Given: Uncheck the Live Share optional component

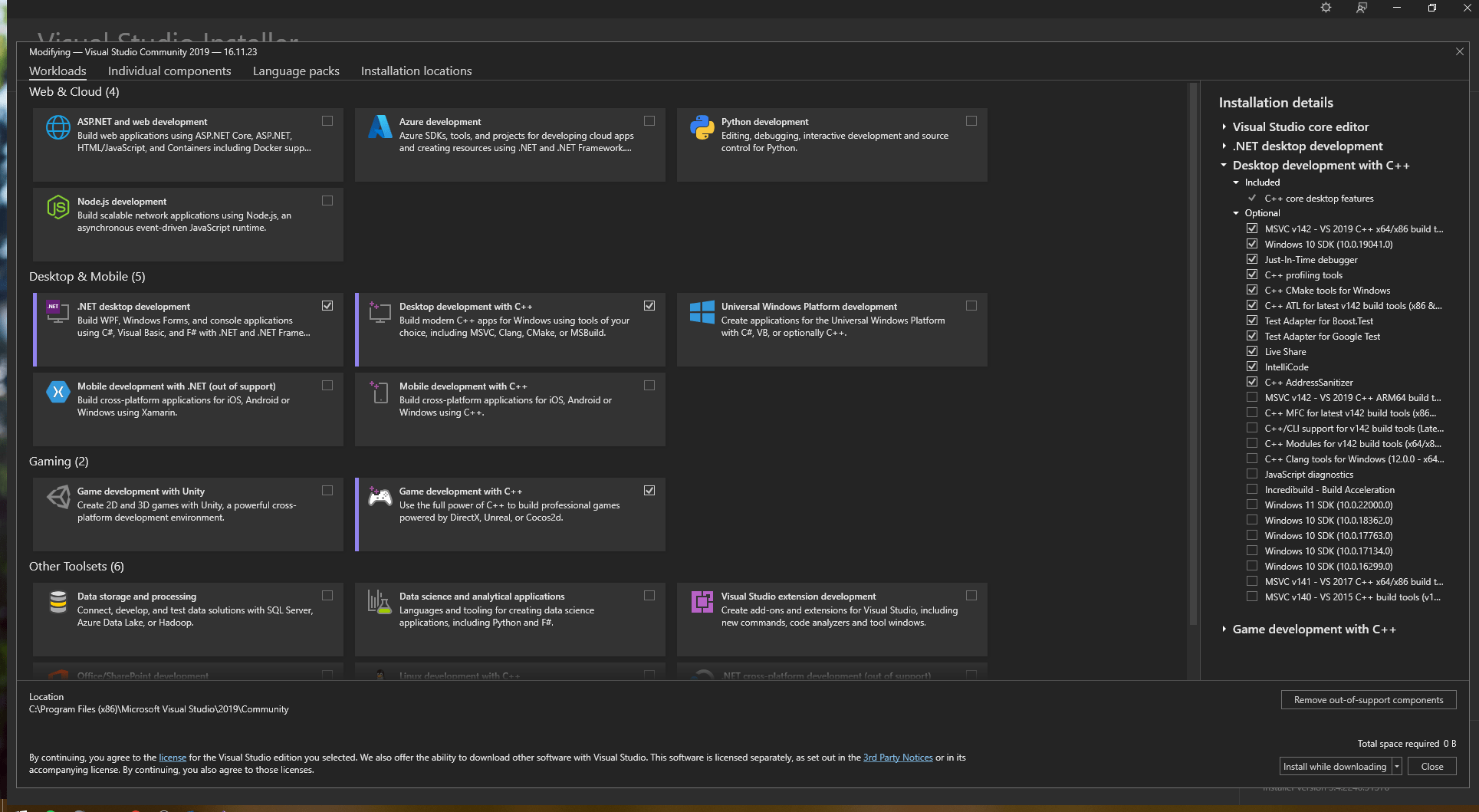Looking at the screenshot, I should (x=1252, y=351).
